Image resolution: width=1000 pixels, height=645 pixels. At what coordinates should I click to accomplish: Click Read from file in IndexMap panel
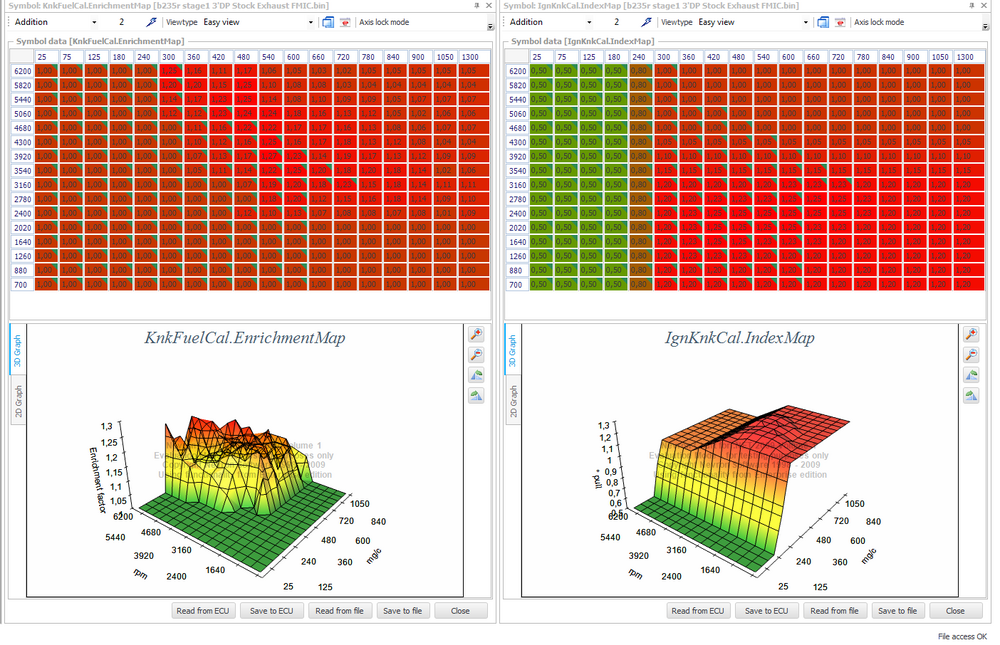point(834,611)
